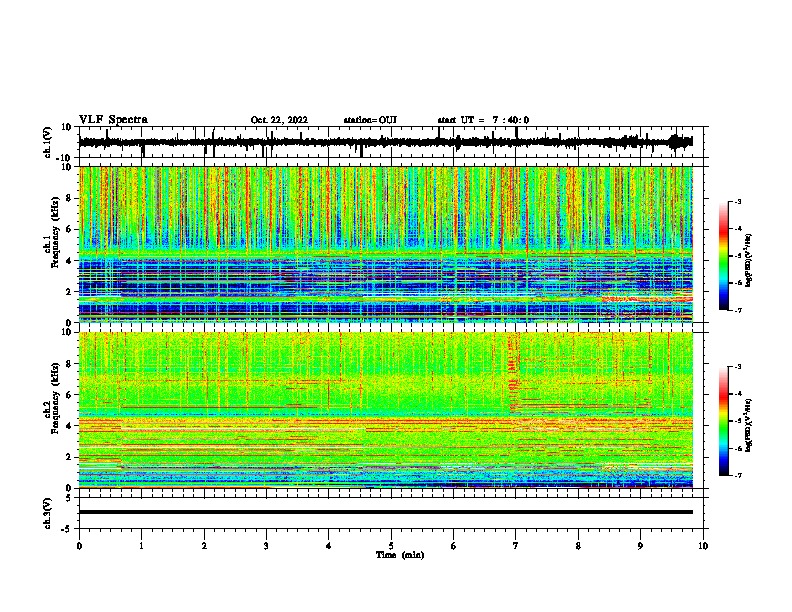Click the "Time (min)" axis title
The width and height of the screenshot is (792, 612).
(400, 555)
